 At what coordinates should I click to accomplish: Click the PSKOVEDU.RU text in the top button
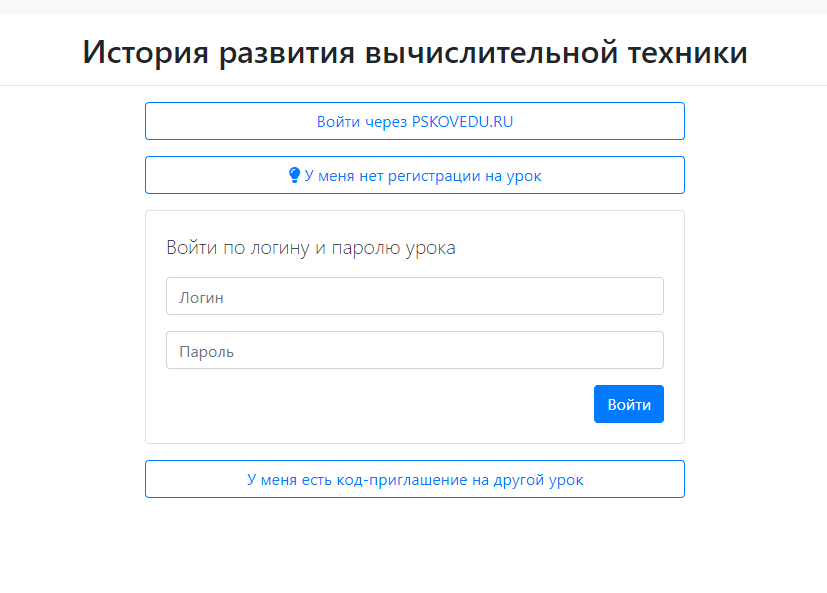(463, 121)
